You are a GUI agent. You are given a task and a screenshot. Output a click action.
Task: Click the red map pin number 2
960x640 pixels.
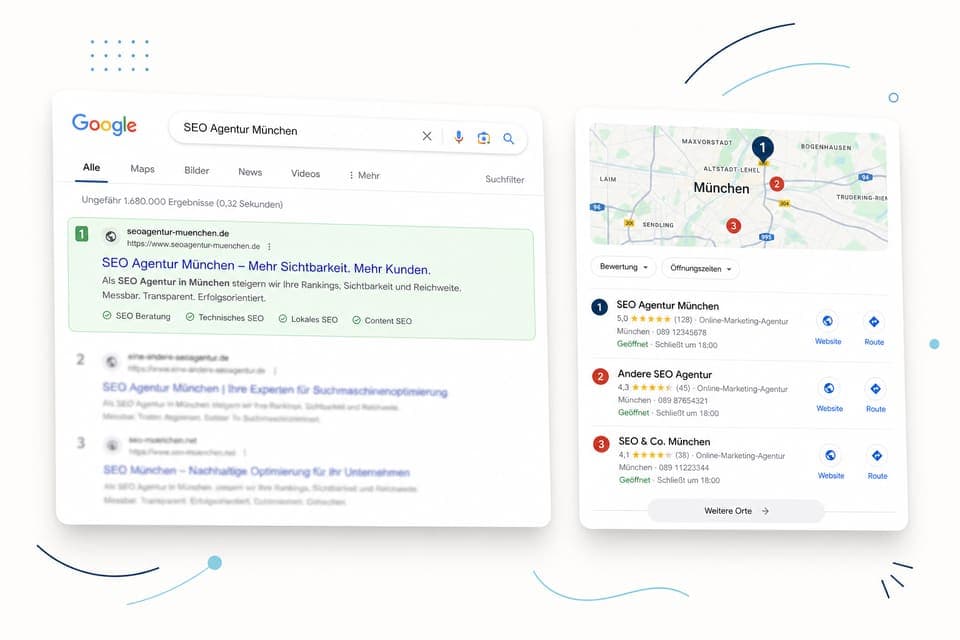777,184
